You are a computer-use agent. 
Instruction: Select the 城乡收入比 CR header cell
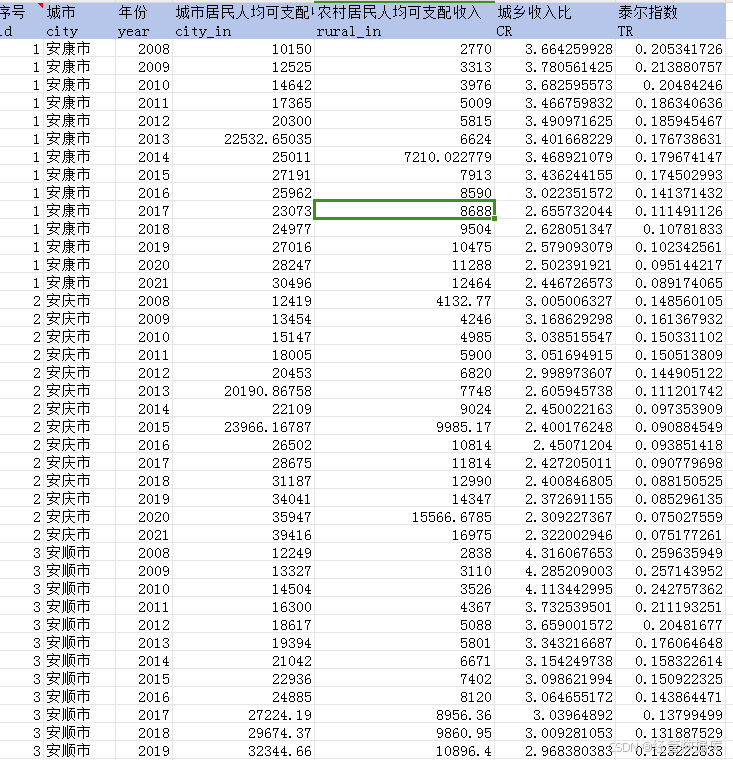[x=555, y=21]
